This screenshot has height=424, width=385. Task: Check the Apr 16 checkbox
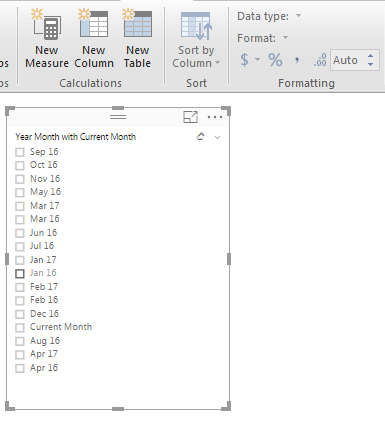(20, 368)
